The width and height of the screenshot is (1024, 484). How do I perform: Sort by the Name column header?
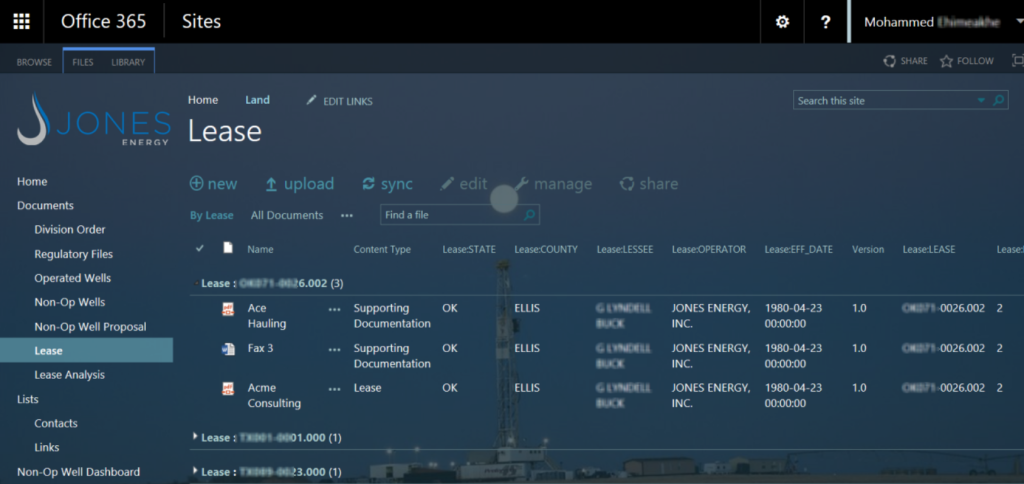point(261,249)
